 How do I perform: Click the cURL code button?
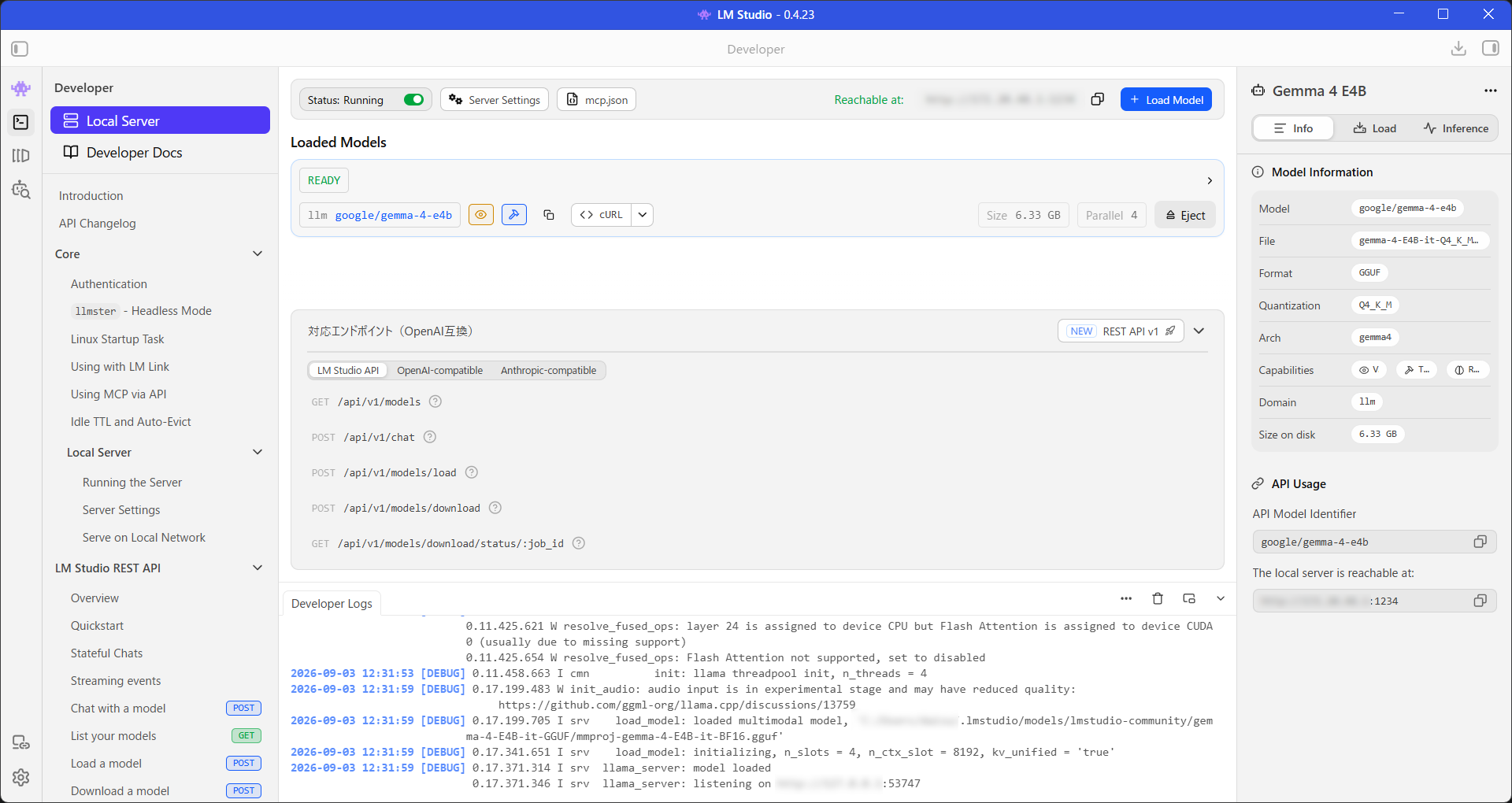pos(601,215)
